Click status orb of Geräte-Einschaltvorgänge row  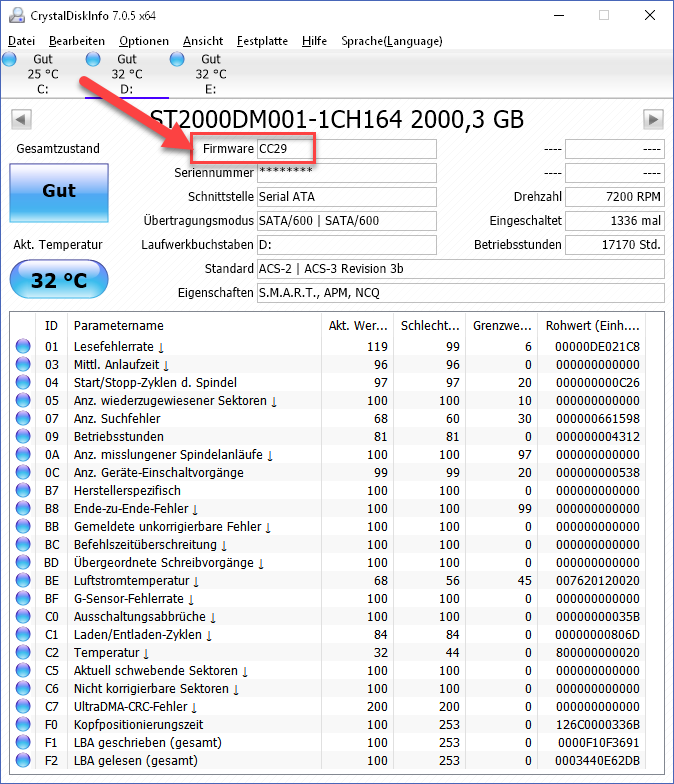(x=23, y=472)
